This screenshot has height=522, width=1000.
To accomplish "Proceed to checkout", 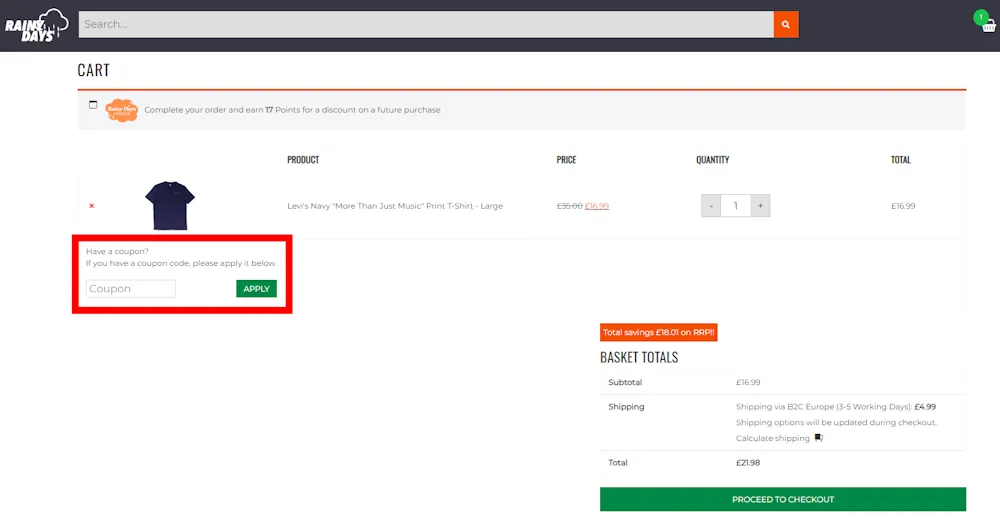I will tap(783, 499).
